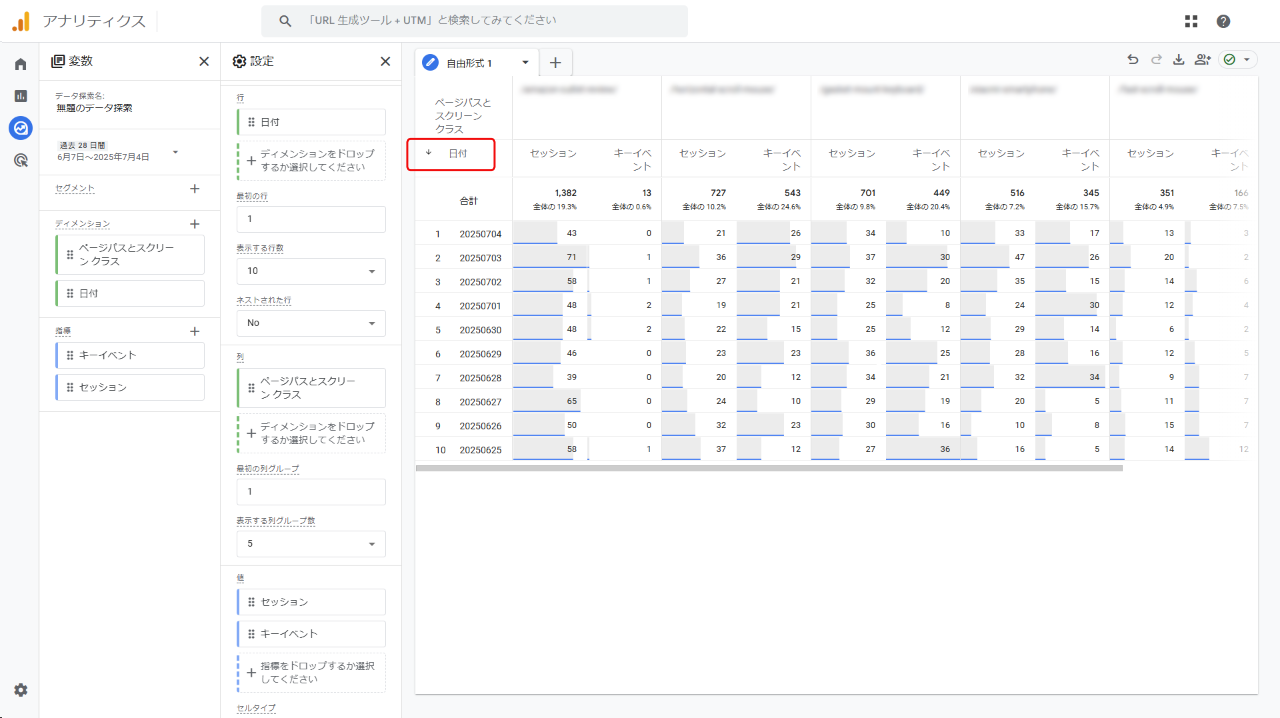Select the 自由形式 1 tab
The height and width of the screenshot is (718, 1280).
pyautogui.click(x=469, y=62)
